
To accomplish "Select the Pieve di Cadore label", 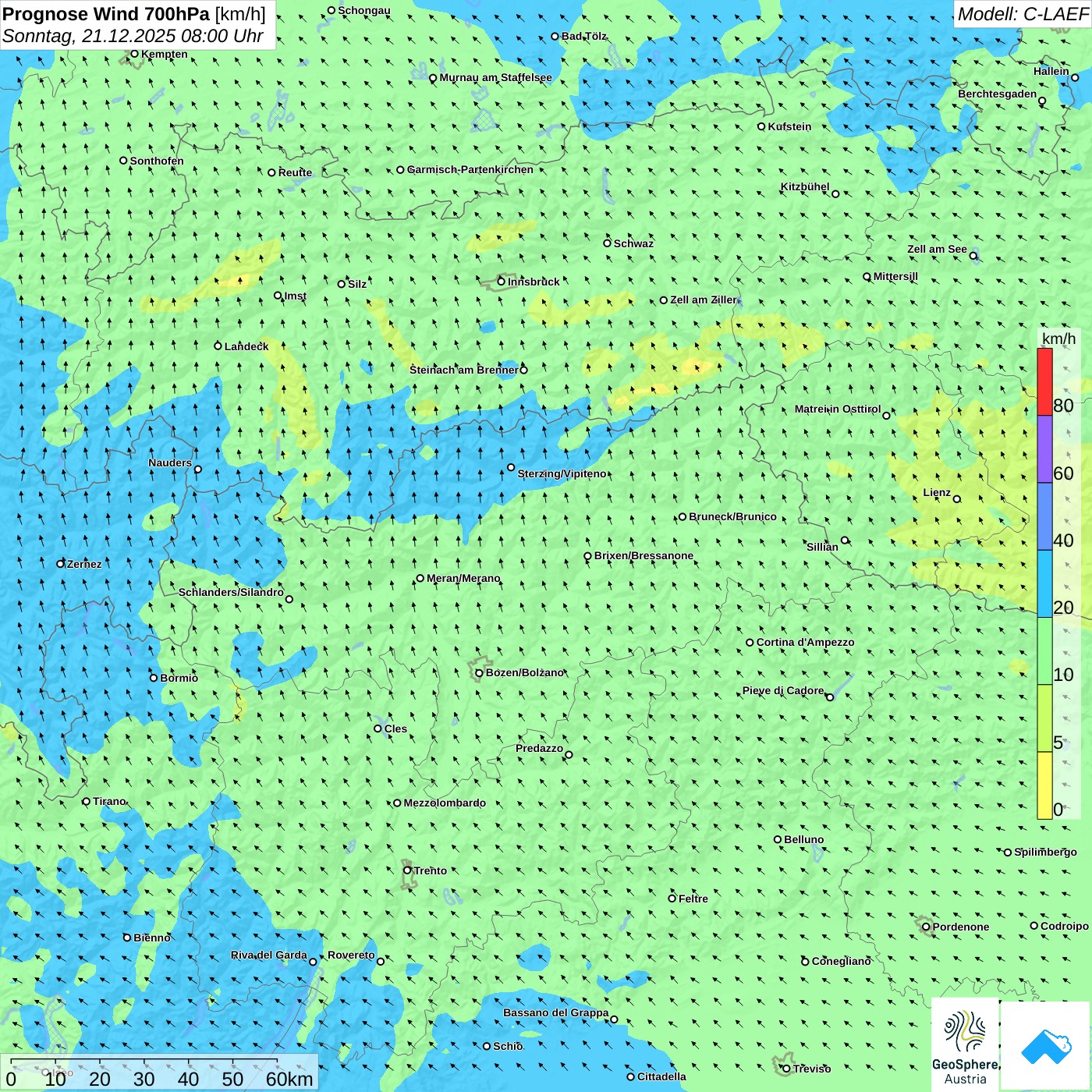I will (783, 690).
